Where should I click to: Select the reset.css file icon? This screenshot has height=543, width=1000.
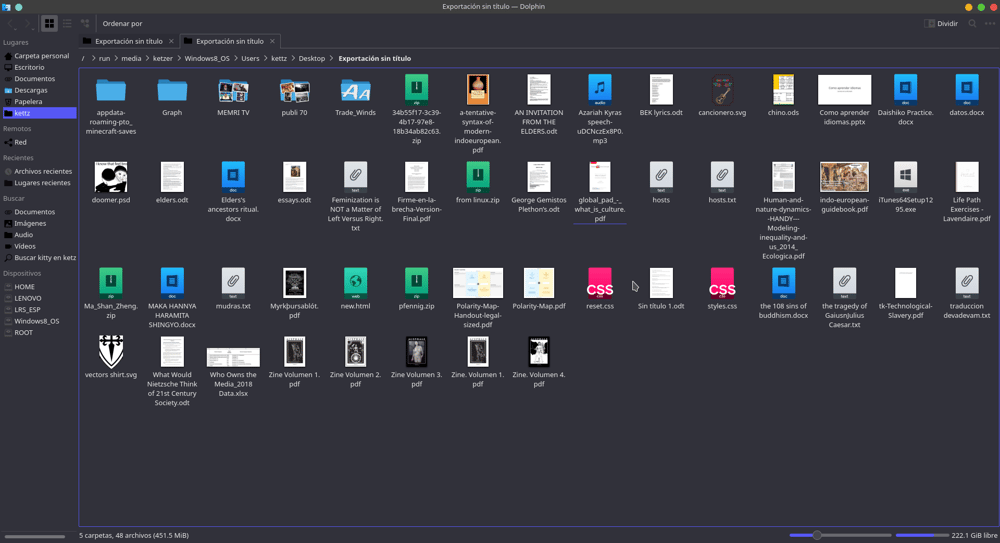coord(599,283)
